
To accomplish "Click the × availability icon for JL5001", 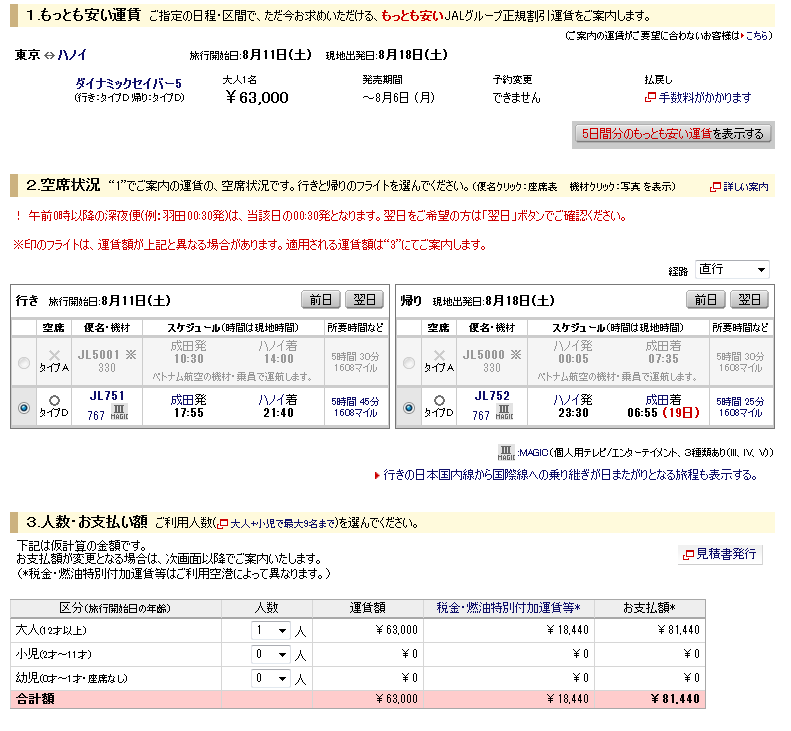I will 54,355.
